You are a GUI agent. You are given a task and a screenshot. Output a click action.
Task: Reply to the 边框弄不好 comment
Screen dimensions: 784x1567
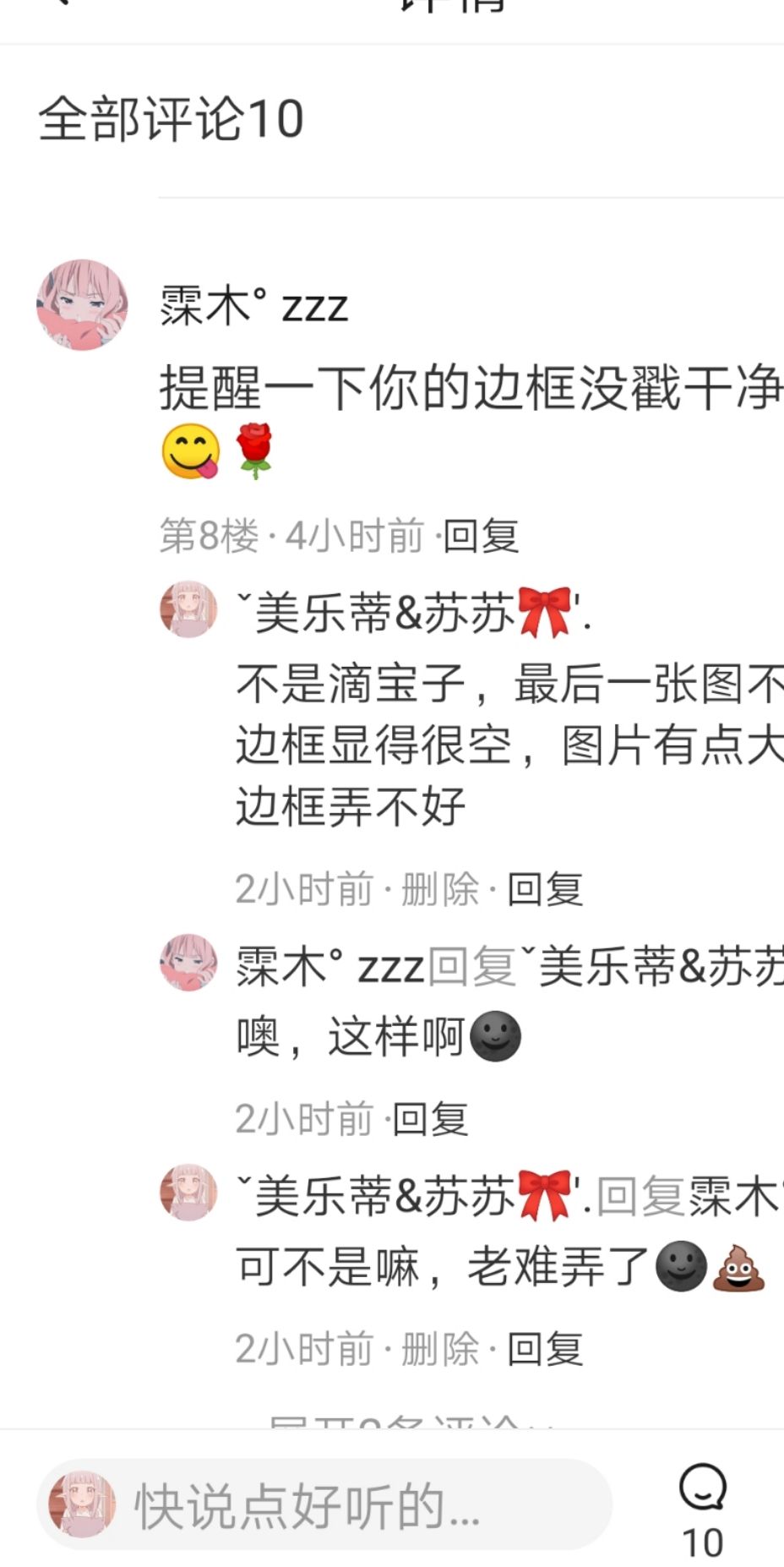545,889
